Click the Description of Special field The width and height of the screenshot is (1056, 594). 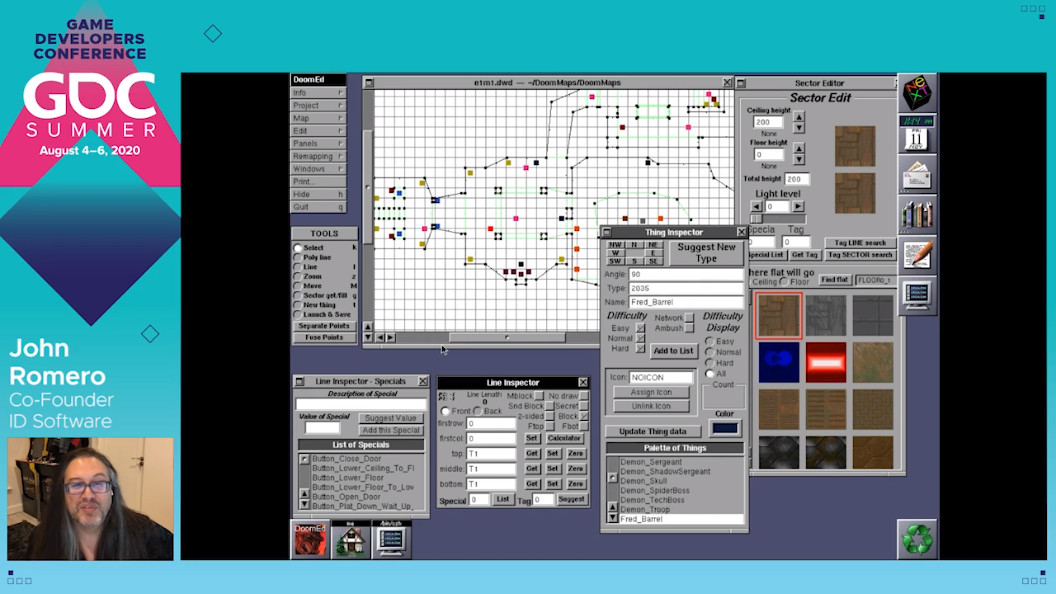(361, 404)
